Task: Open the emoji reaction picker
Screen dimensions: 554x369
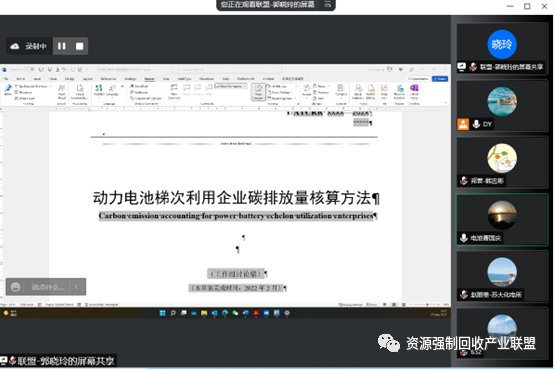Action: coord(15,287)
